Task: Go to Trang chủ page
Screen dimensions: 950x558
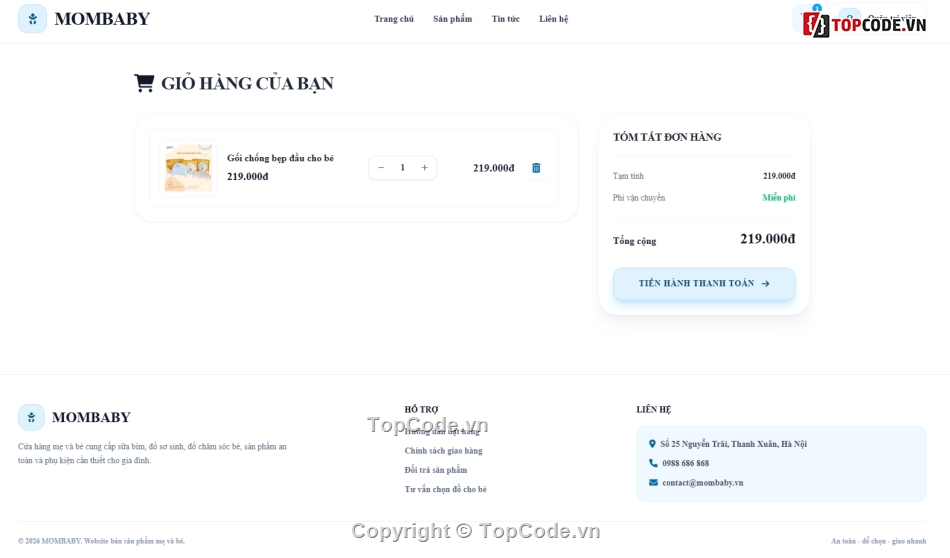Action: (x=394, y=19)
